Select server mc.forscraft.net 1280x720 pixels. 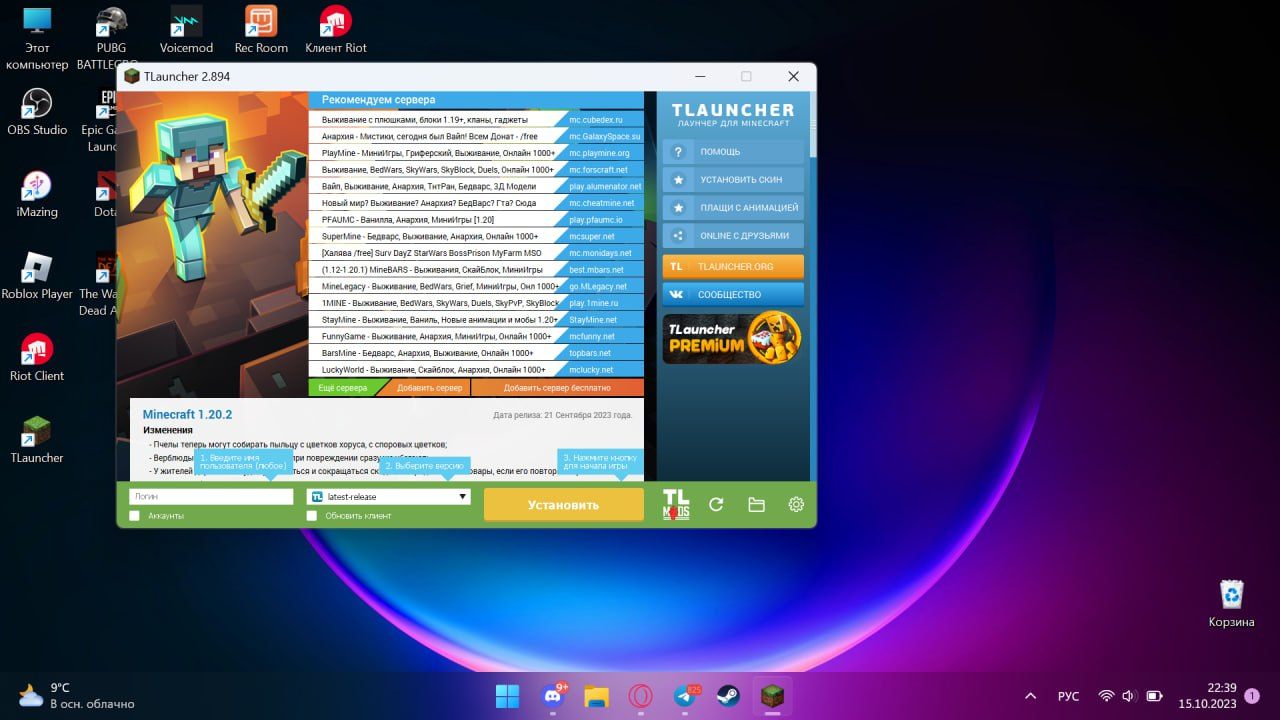pyautogui.click(x=476, y=169)
